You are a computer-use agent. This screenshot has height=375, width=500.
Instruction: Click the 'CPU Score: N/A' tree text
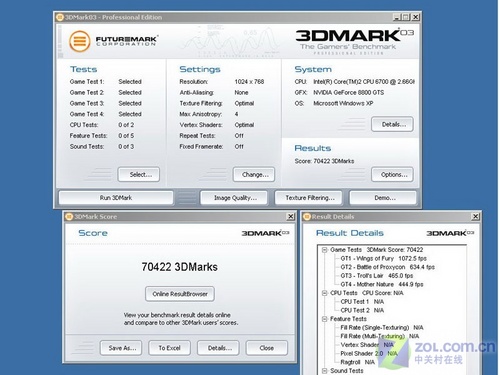pos(383,293)
